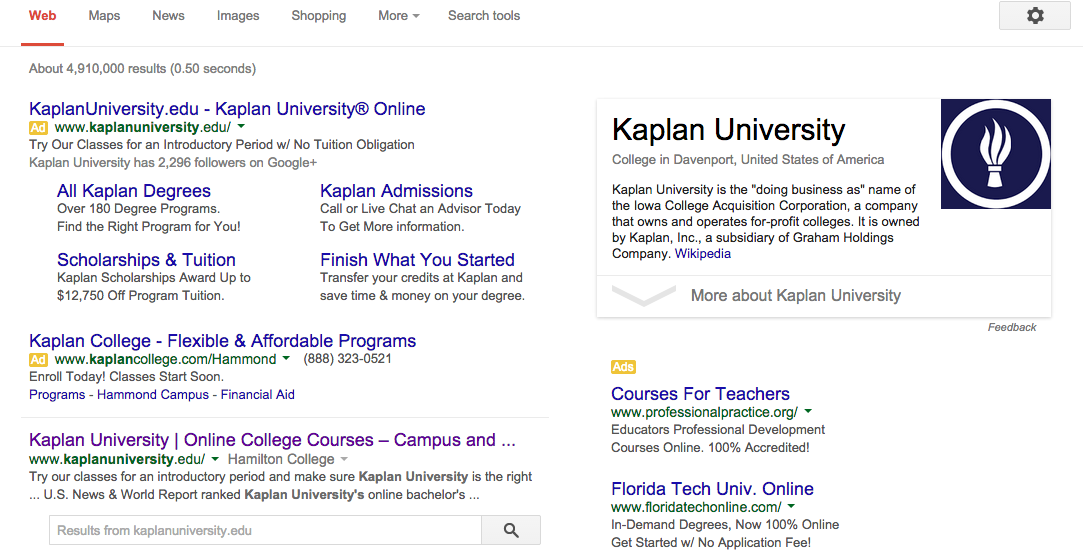
Task: Open Hamilton College dropdown arrow
Action: [x=344, y=459]
